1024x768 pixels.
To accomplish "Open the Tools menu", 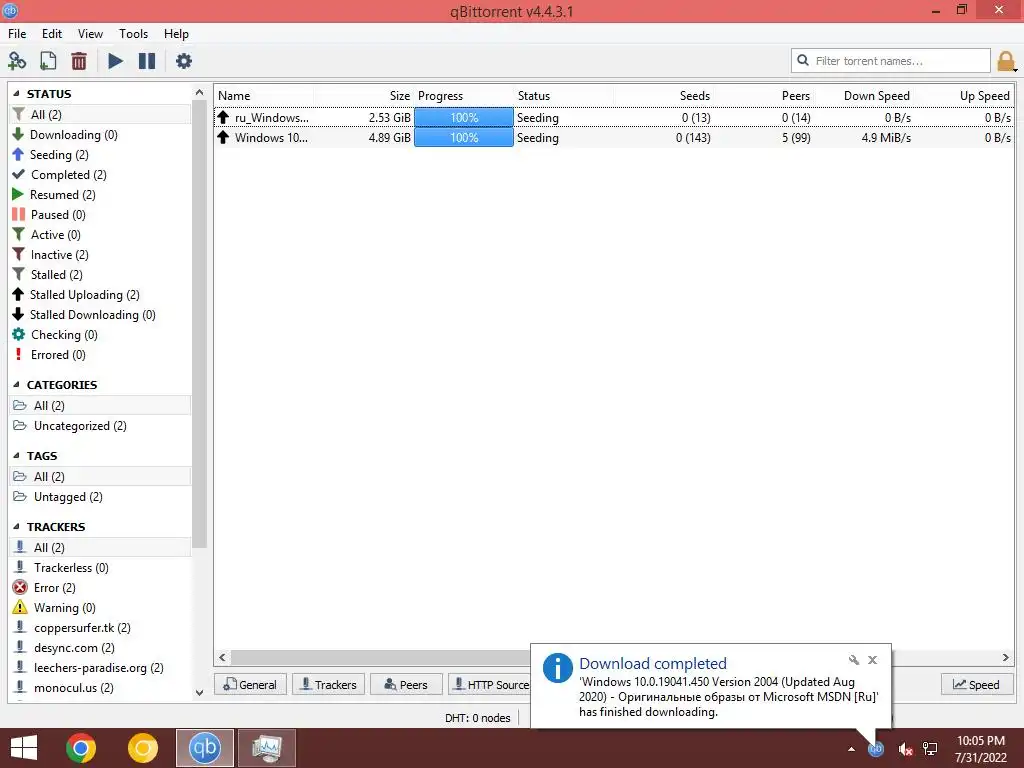I will click(133, 34).
